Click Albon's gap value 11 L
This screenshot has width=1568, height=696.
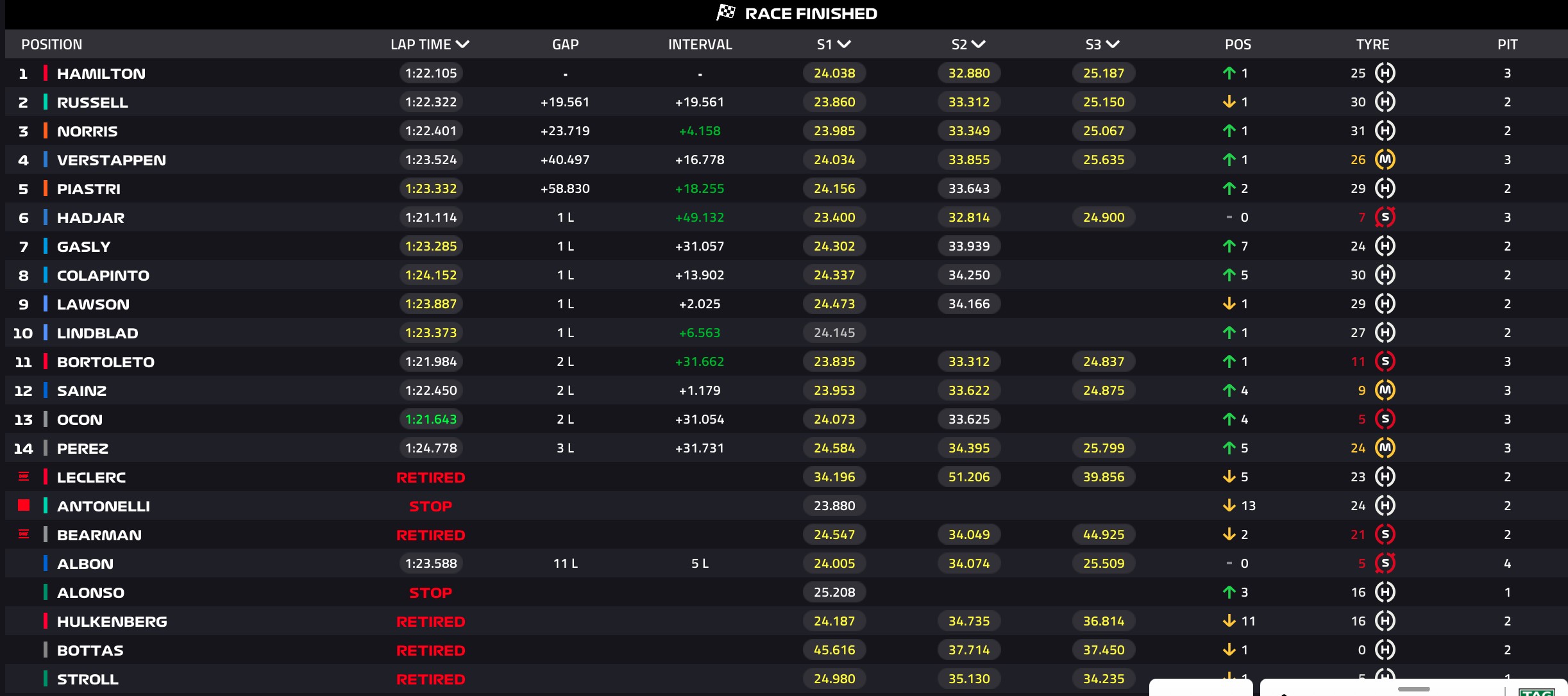tap(565, 563)
